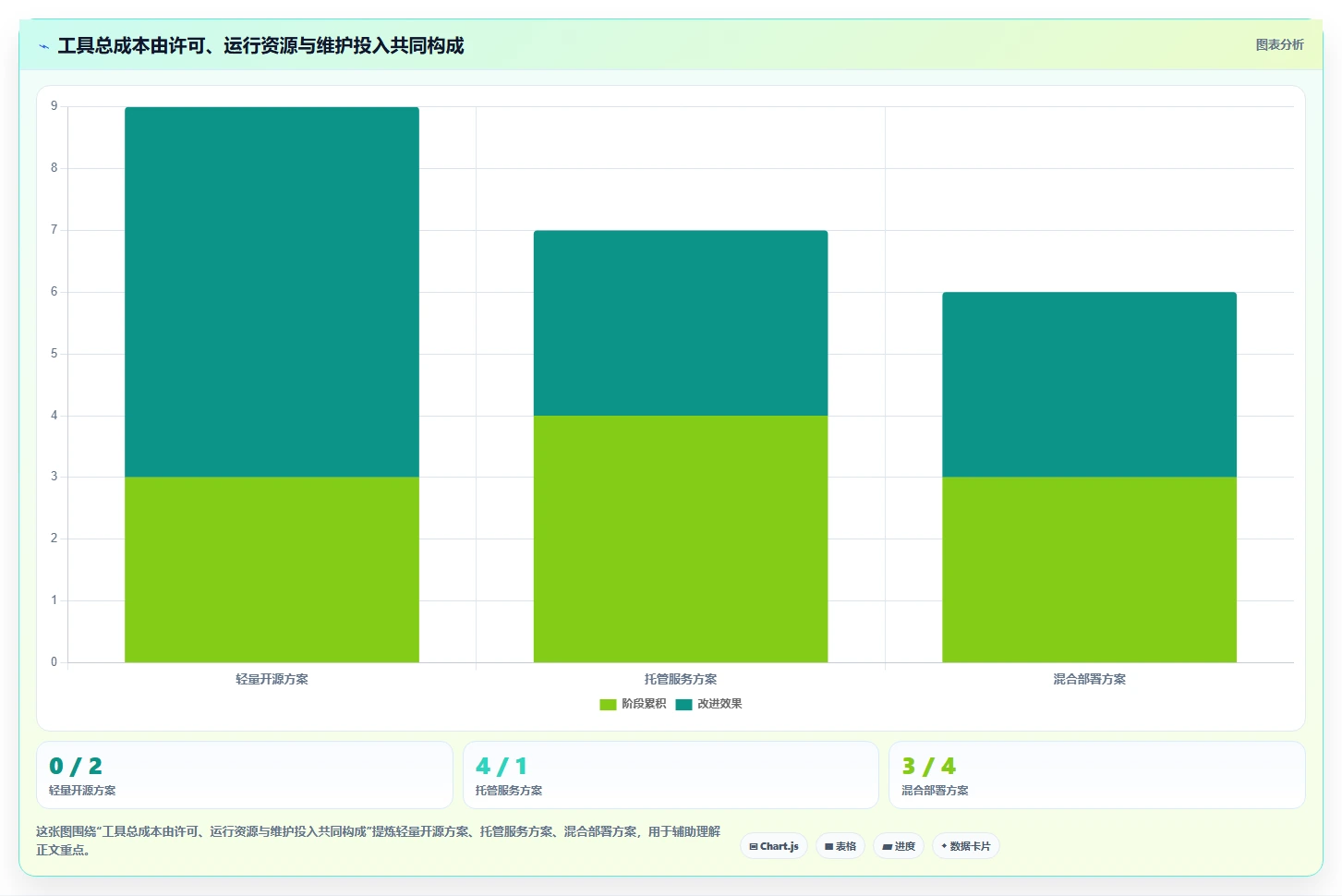This screenshot has width=1342, height=896.
Task: Click the green segment of the 混合部署方案 bar
Action: click(1089, 570)
